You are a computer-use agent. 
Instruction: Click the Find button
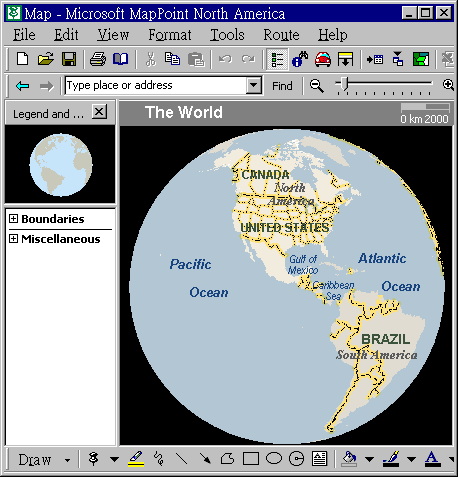point(282,86)
